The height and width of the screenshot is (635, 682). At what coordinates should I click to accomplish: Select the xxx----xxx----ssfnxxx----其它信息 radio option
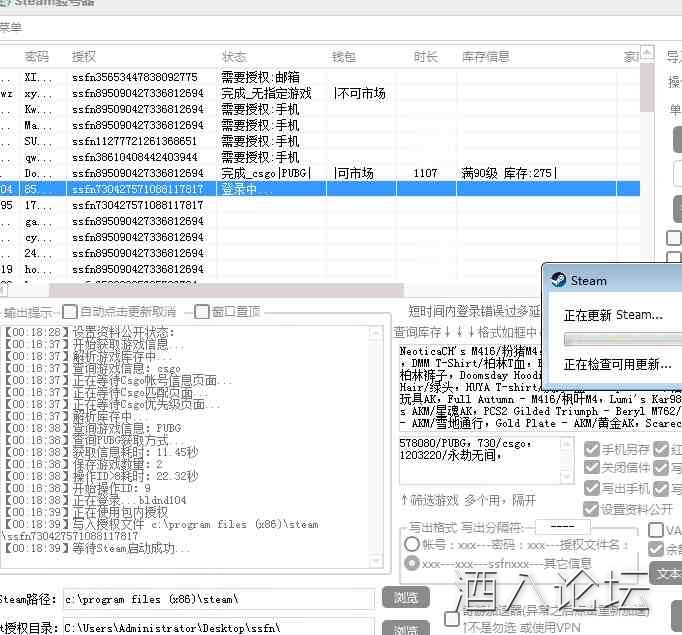(411, 564)
